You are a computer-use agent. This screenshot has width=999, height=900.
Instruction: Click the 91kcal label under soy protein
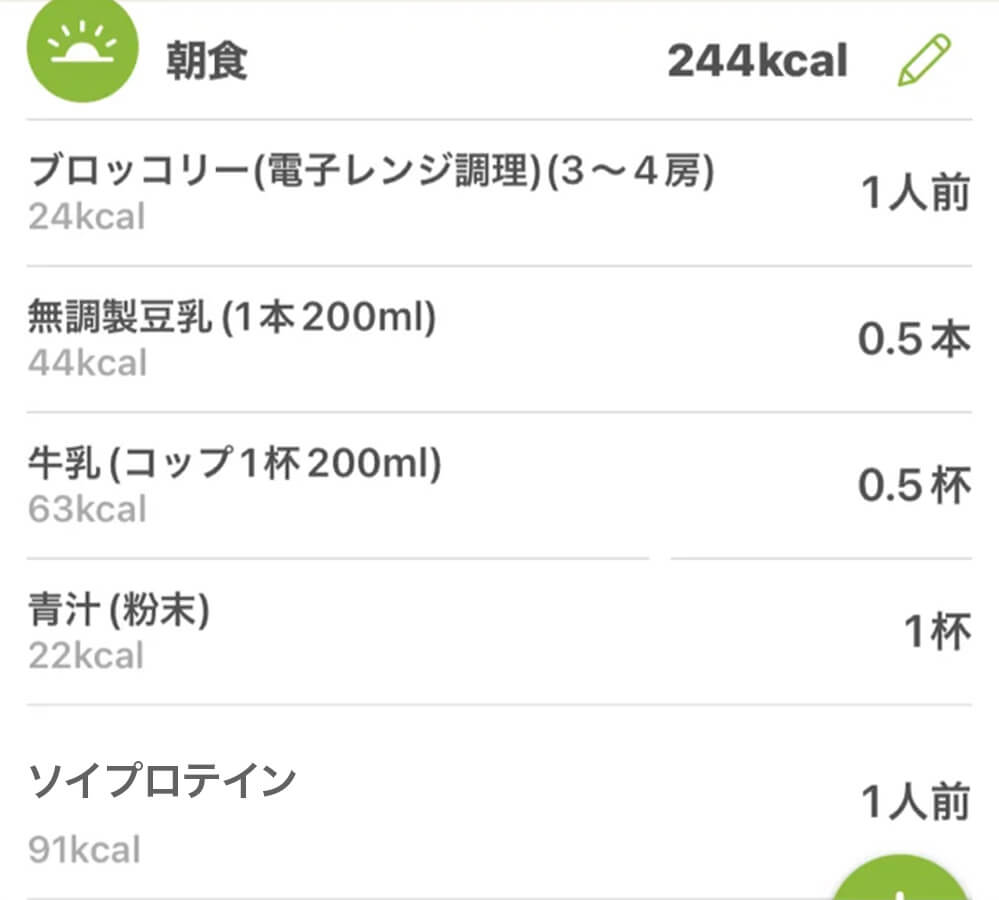click(84, 849)
